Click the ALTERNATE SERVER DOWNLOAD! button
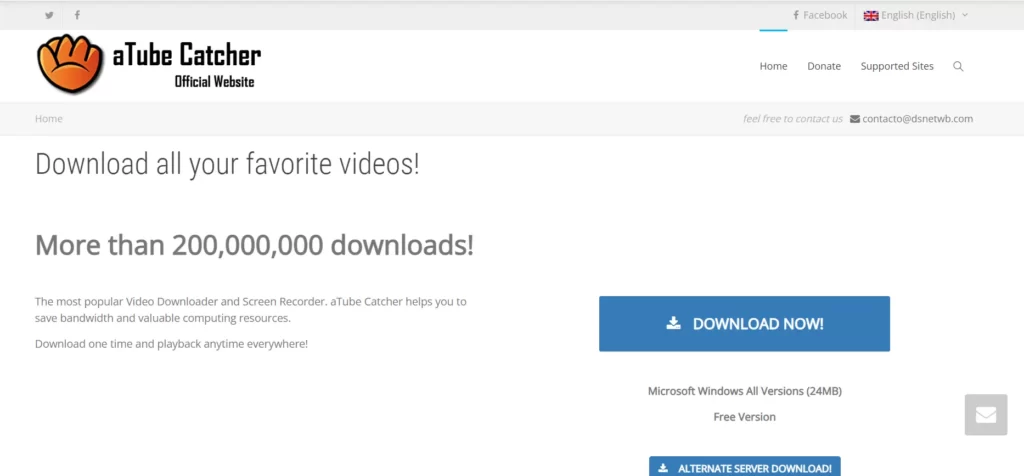1024x476 pixels. coord(744,468)
